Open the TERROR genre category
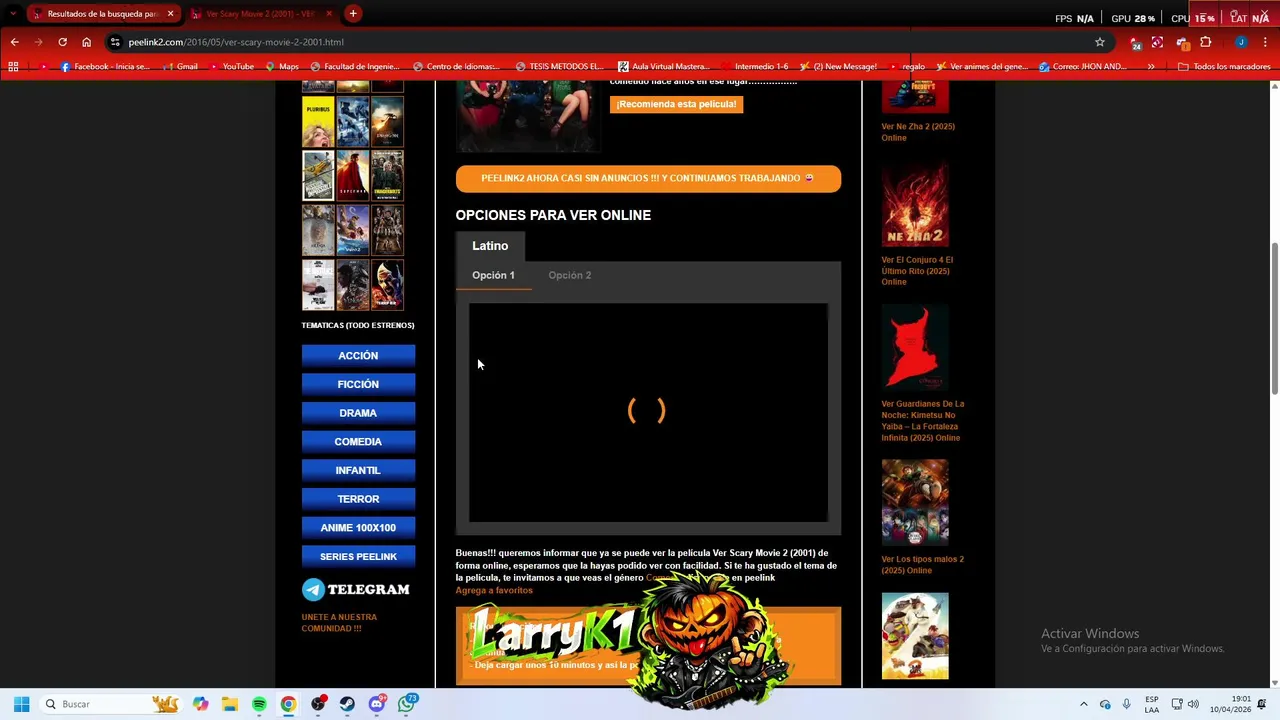Viewport: 1280px width, 720px height. point(358,499)
